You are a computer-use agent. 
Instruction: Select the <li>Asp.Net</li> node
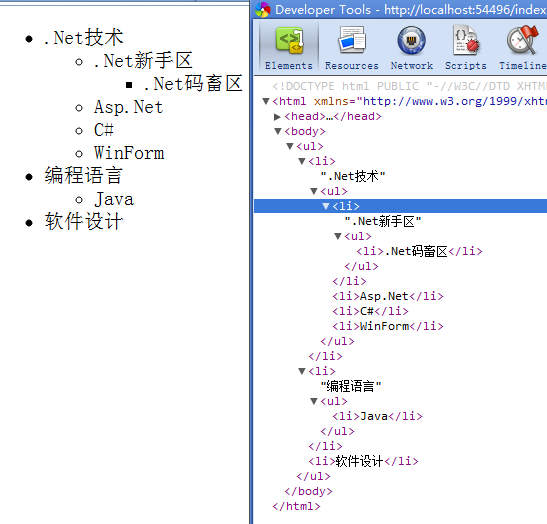tap(388, 296)
